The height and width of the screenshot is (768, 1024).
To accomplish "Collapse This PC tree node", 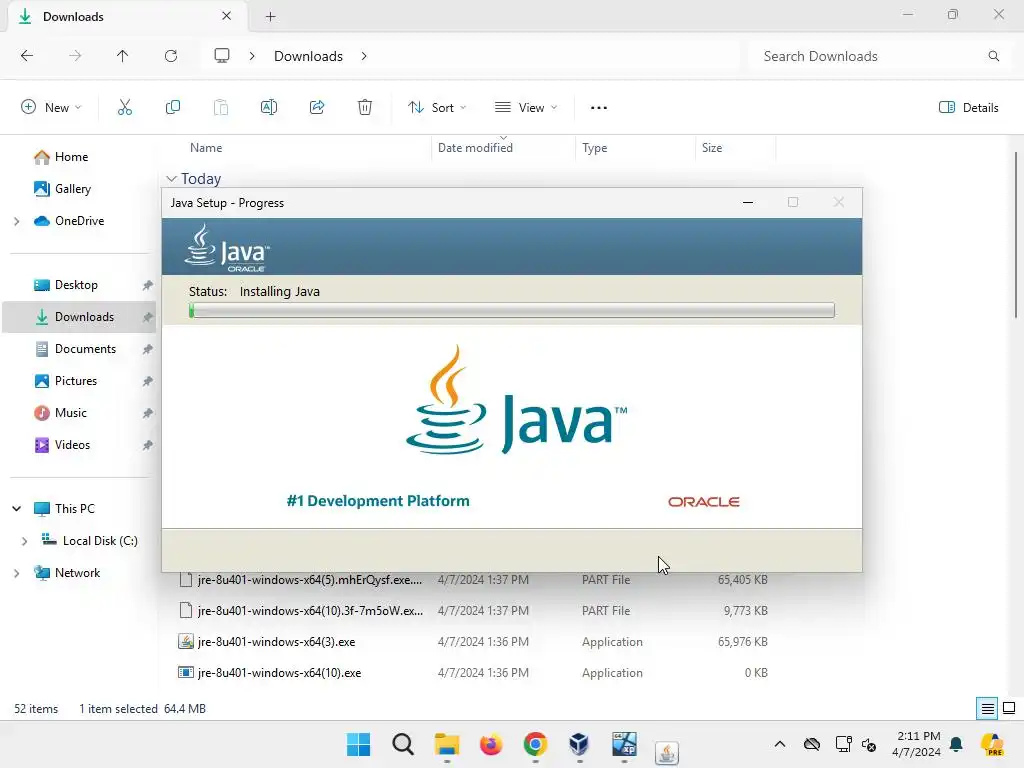I will point(16,509).
